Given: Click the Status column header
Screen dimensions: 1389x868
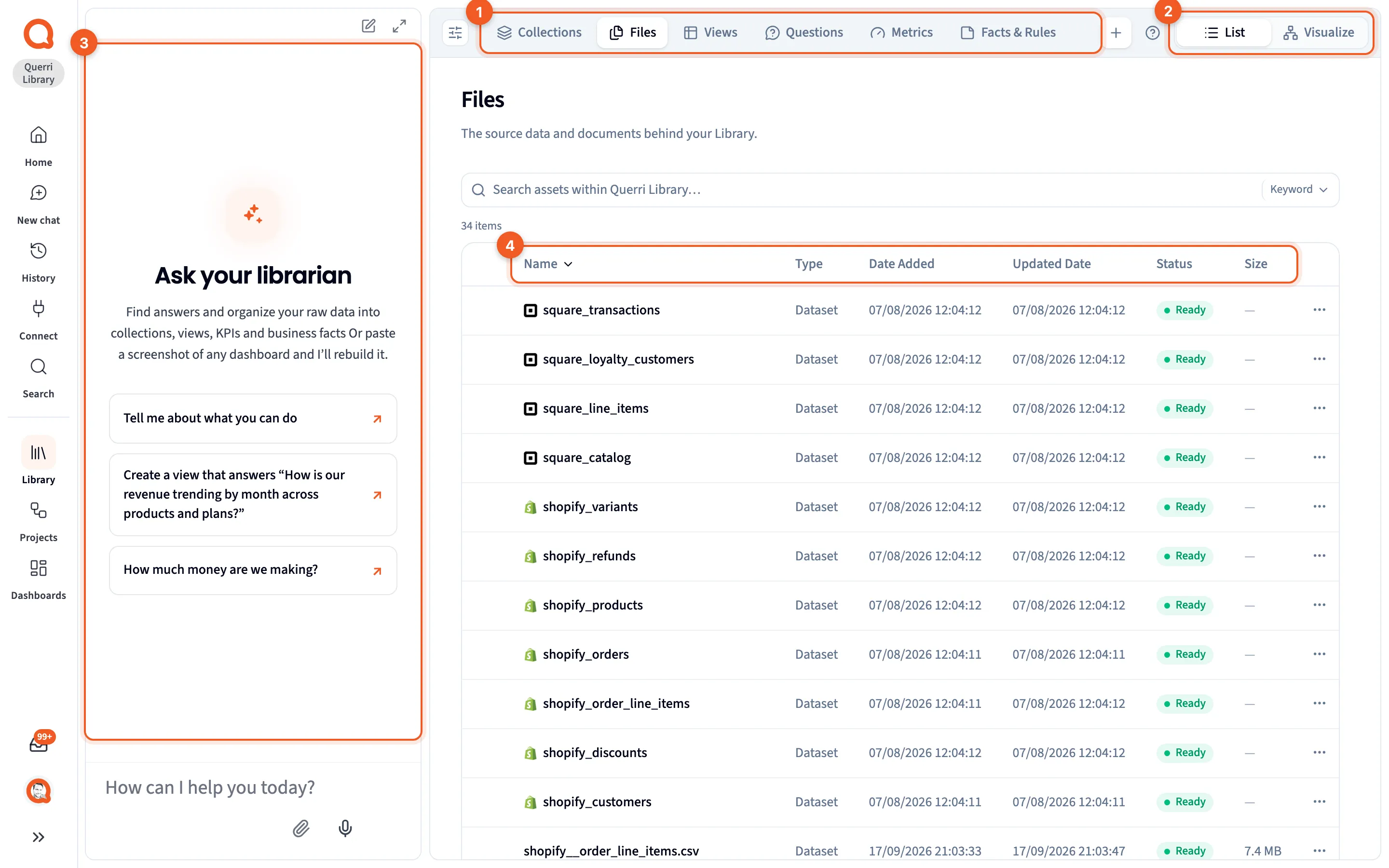Looking at the screenshot, I should click(x=1174, y=264).
